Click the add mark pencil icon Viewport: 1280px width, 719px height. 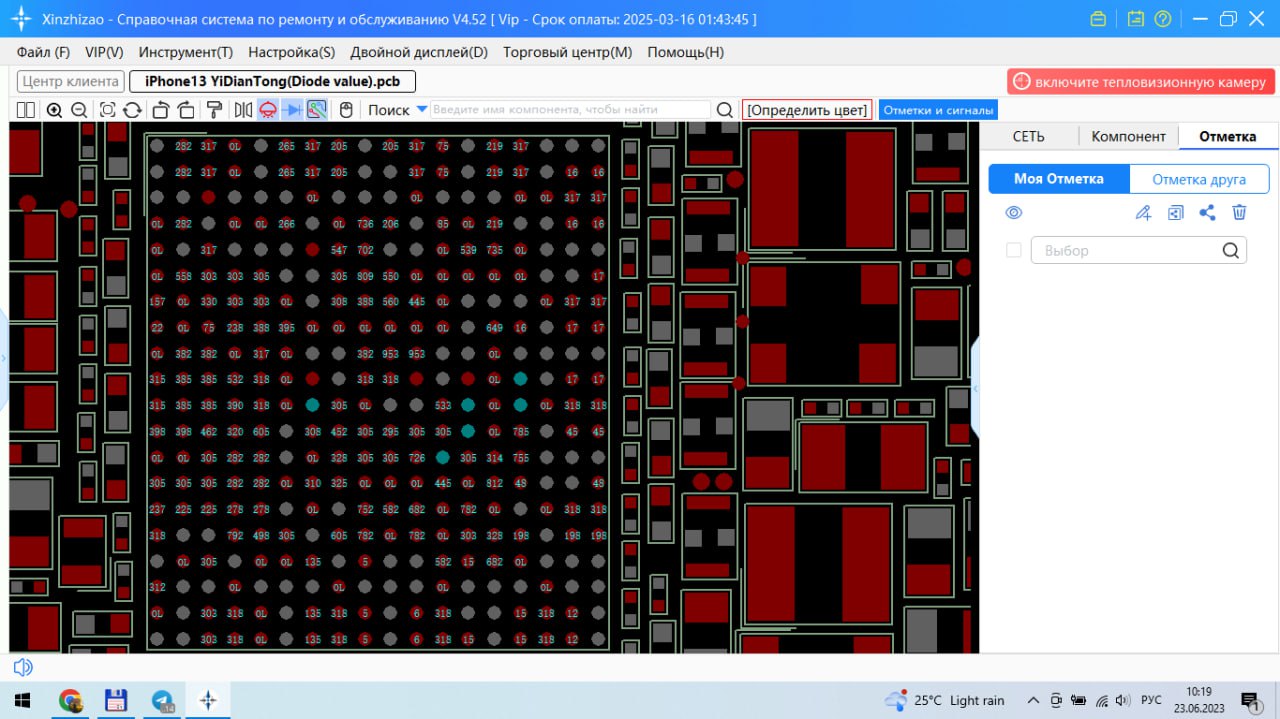pyautogui.click(x=1144, y=212)
